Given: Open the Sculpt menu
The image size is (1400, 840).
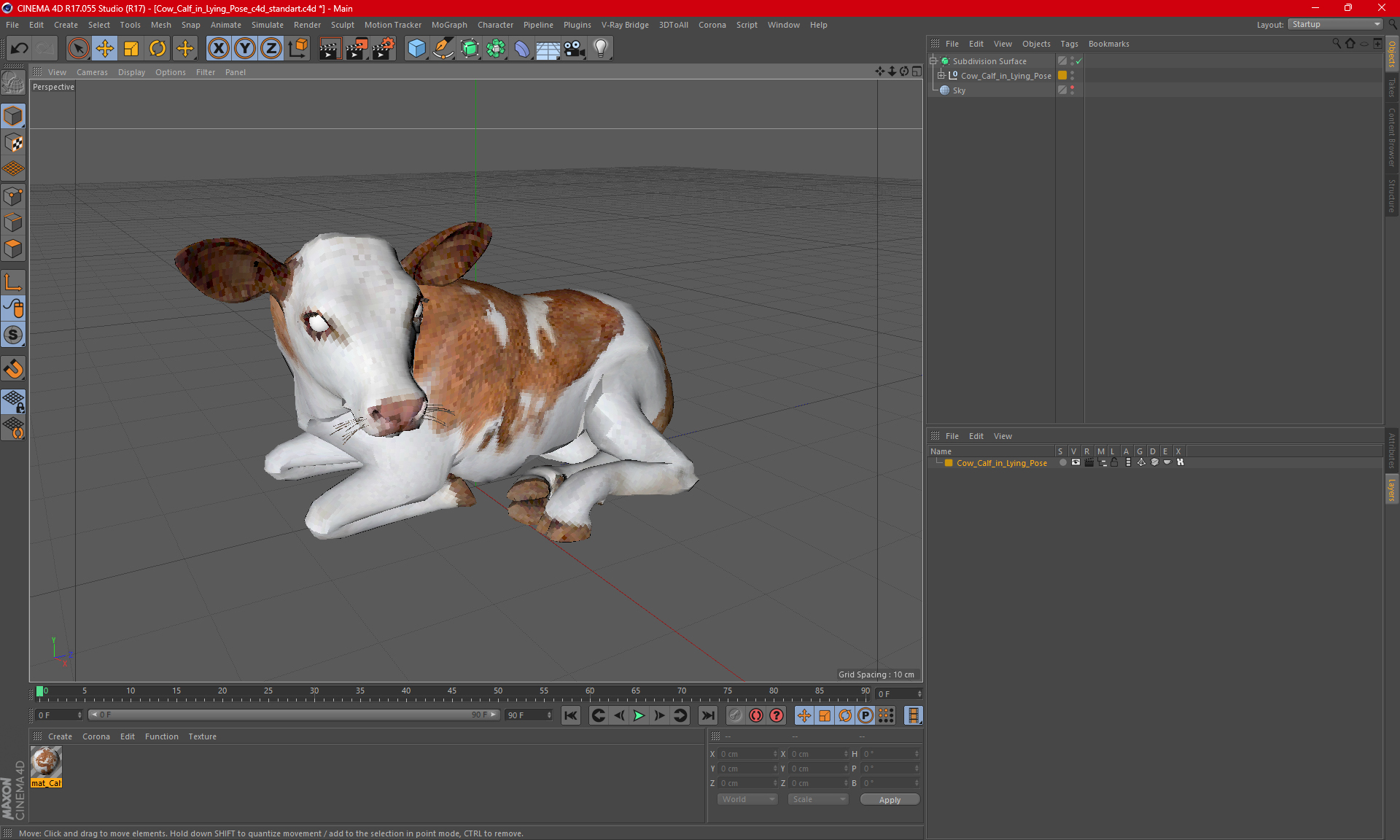Looking at the screenshot, I should pyautogui.click(x=342, y=25).
